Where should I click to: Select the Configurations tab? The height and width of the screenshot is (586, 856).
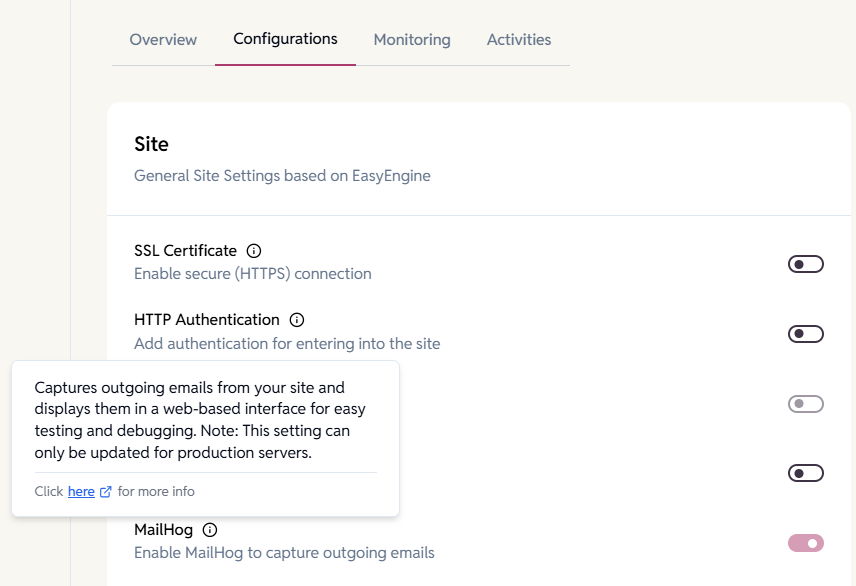285,39
